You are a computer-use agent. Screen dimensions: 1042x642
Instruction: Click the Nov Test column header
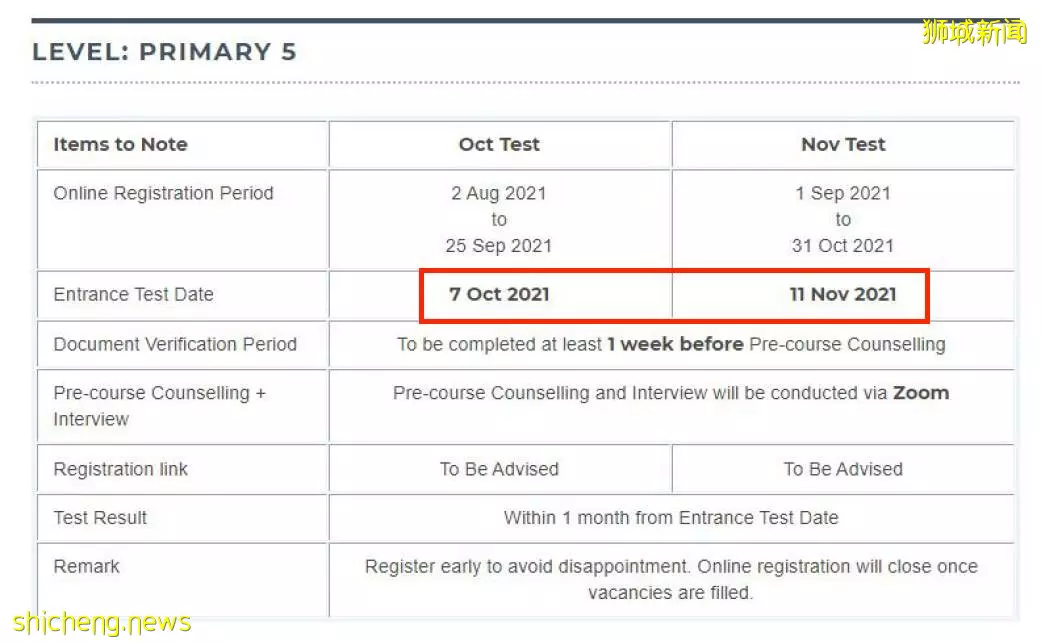(843, 144)
